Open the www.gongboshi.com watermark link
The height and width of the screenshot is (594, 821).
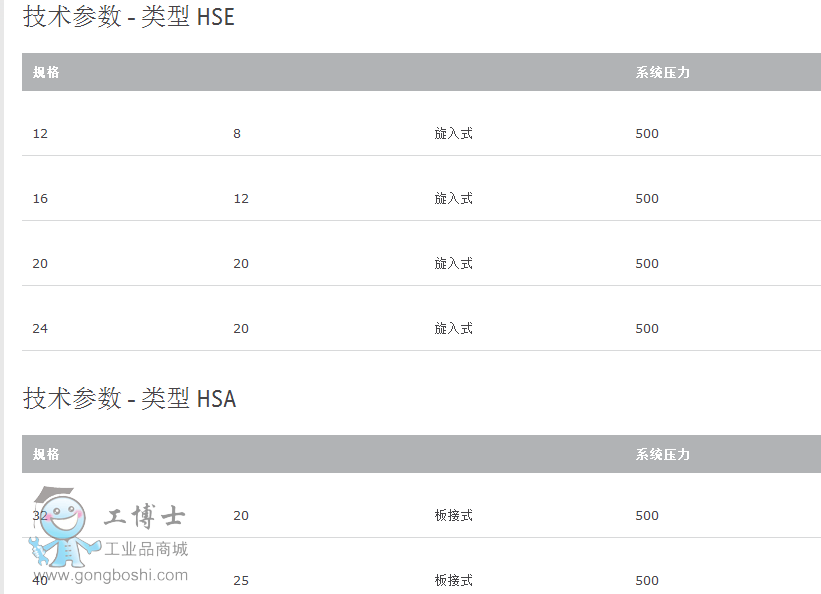pos(110,575)
